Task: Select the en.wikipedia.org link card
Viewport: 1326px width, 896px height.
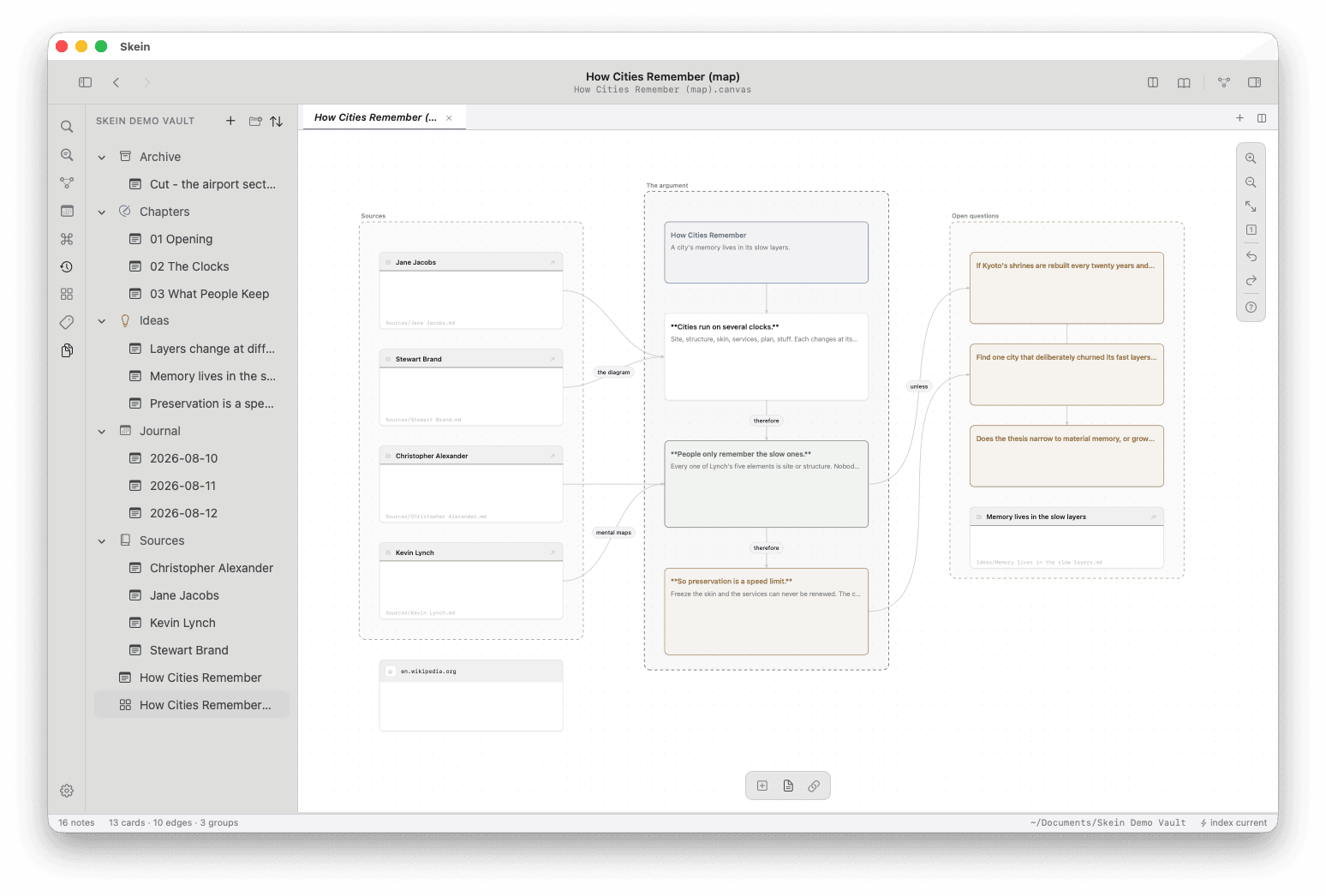Action: (x=471, y=696)
